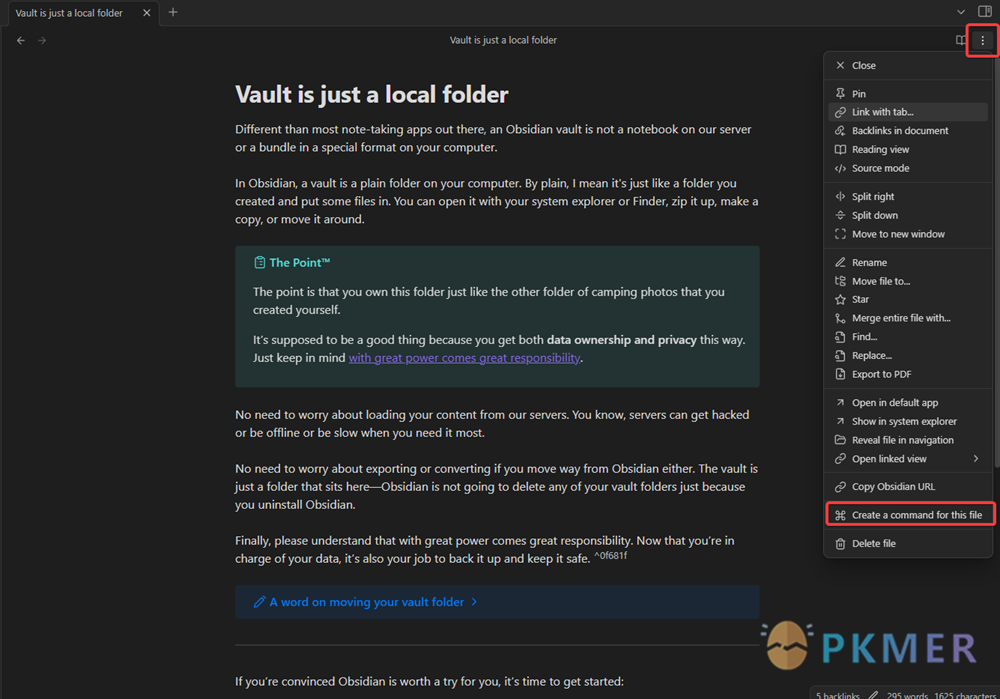Image resolution: width=1000 pixels, height=699 pixels.
Task: Choose Create a command for this file
Action: pyautogui.click(x=908, y=515)
